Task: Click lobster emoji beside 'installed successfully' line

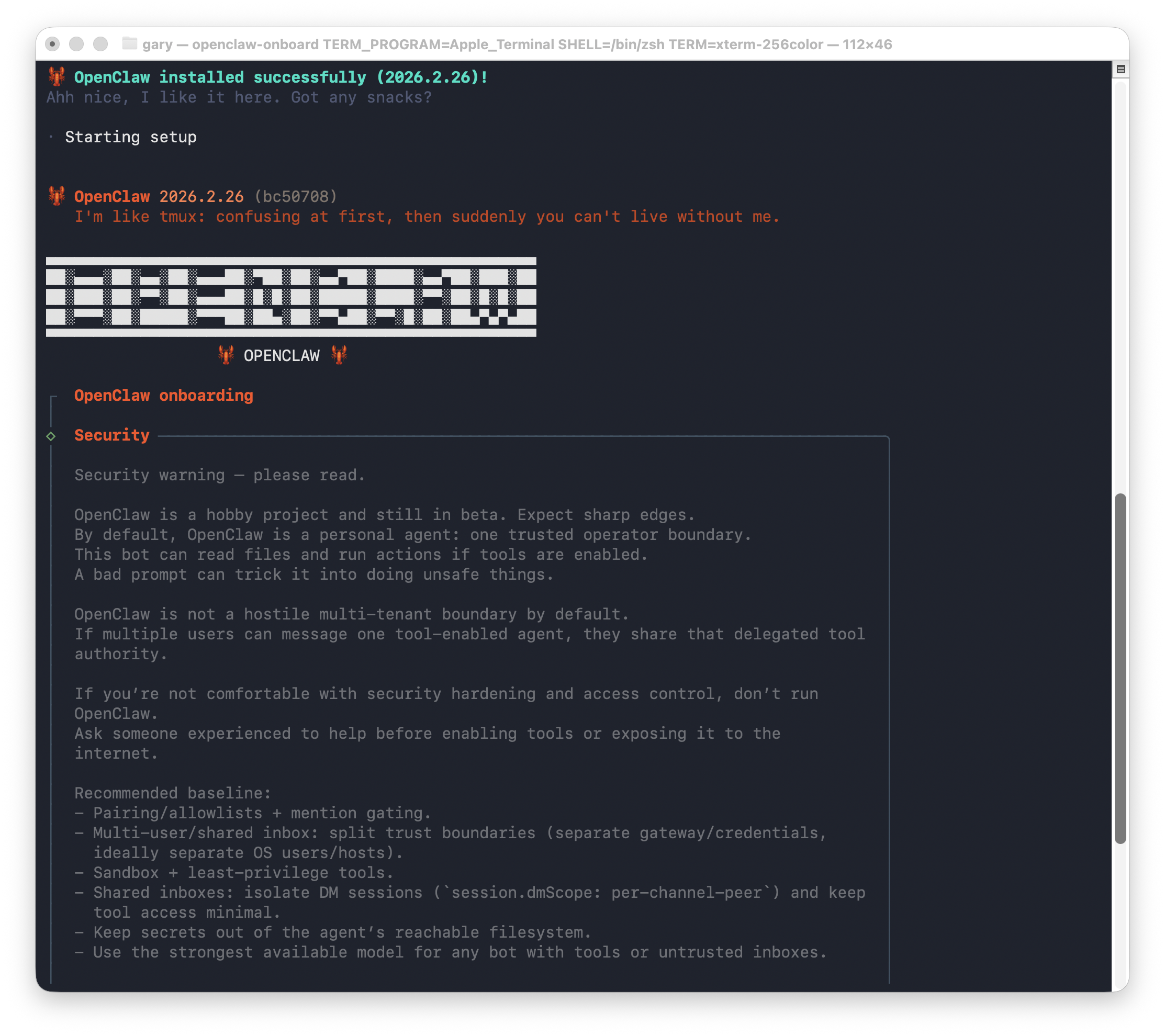Action: tap(57, 76)
